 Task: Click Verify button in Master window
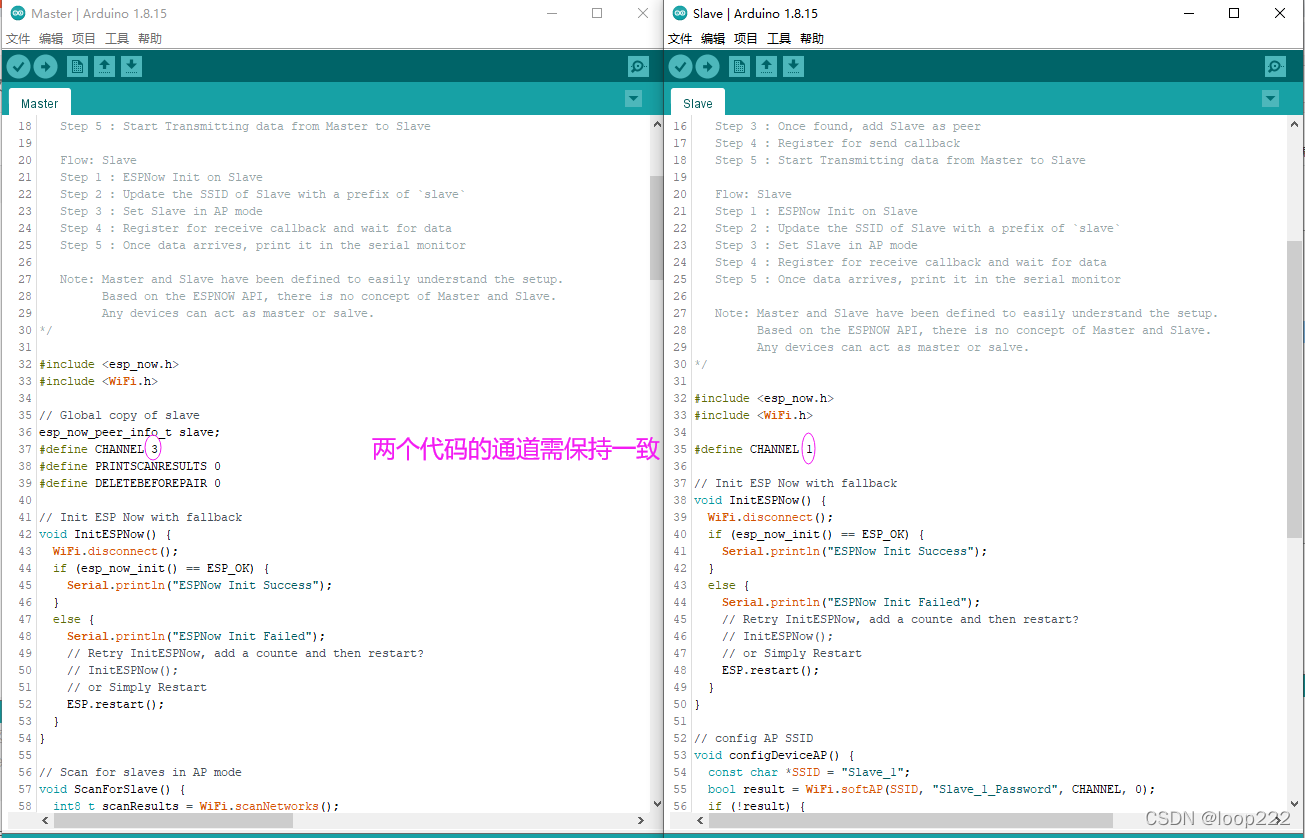click(x=19, y=67)
